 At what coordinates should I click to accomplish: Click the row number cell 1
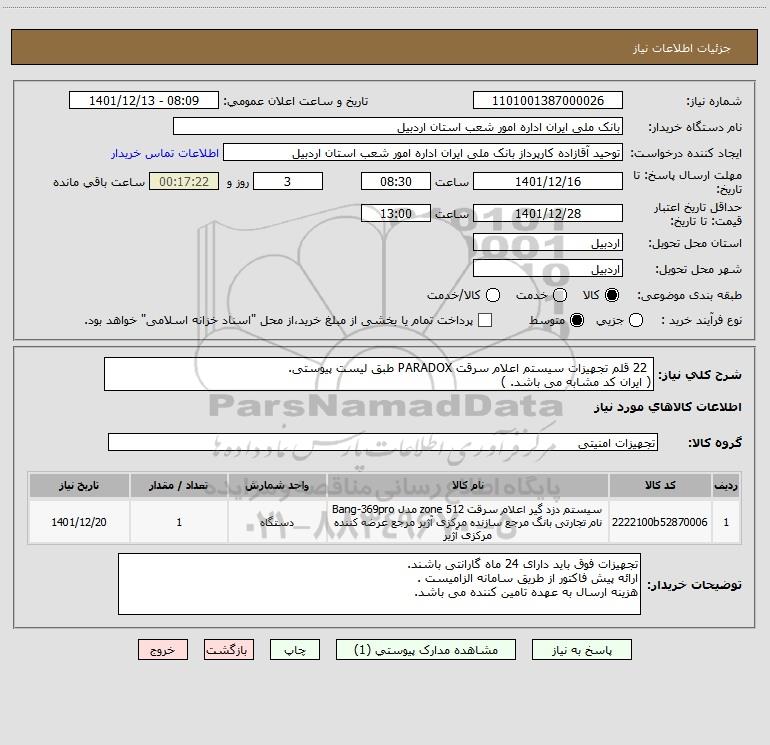click(x=726, y=522)
